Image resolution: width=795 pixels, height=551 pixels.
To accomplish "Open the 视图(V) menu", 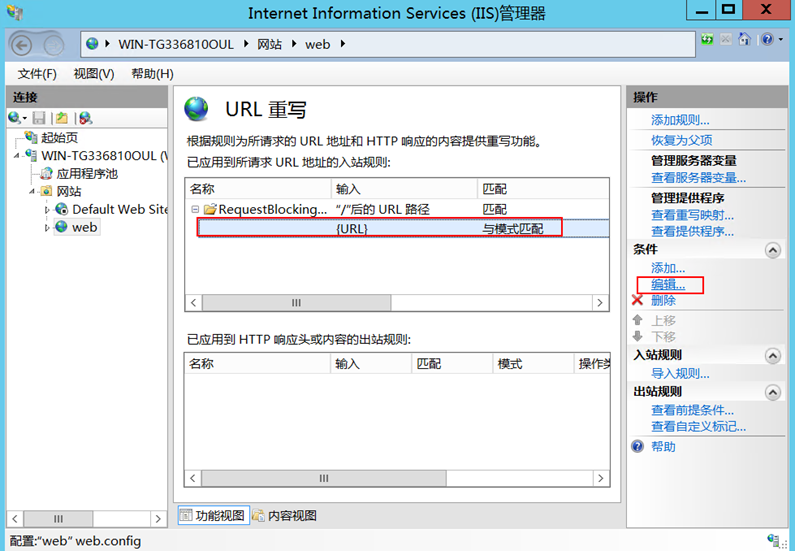I will [x=94, y=74].
